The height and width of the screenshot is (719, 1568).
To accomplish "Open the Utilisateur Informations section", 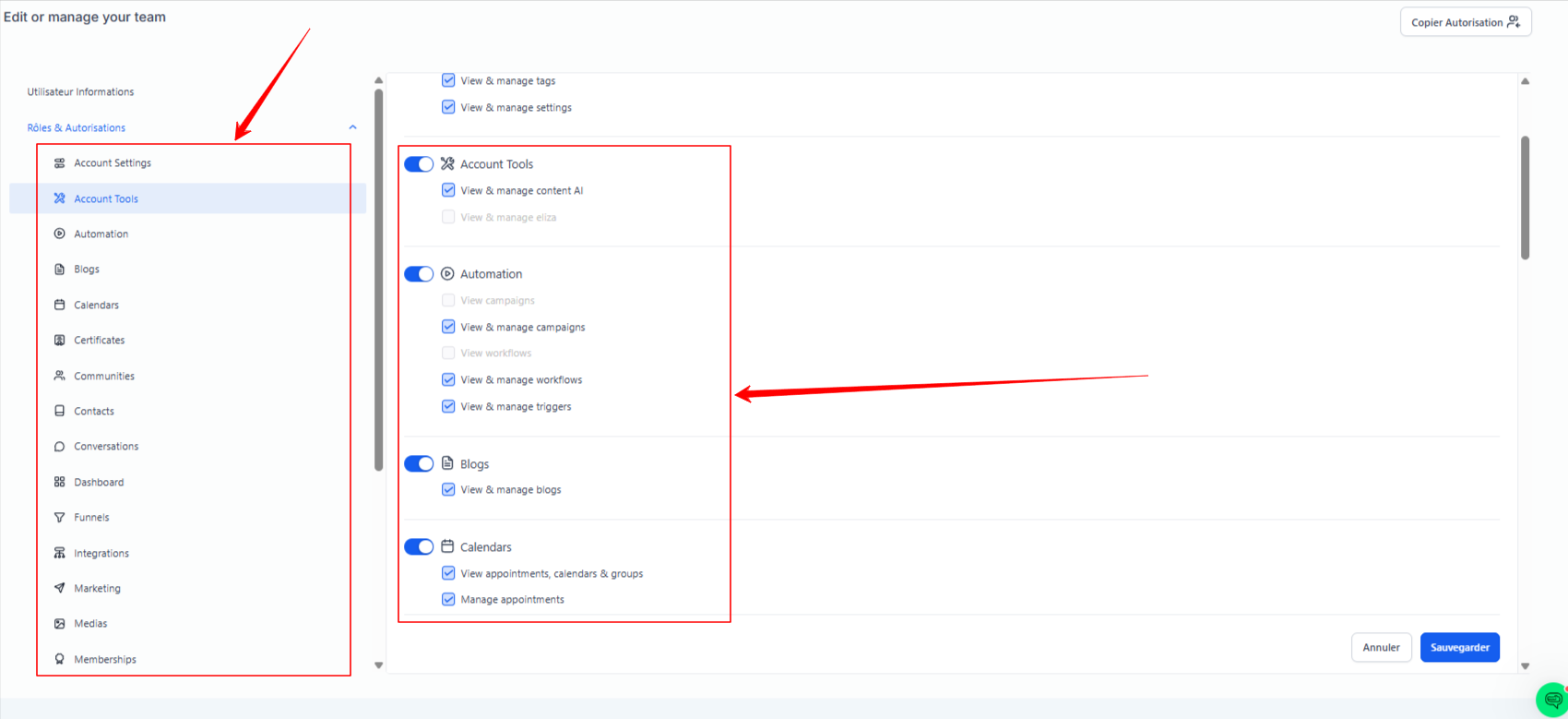I will point(80,92).
